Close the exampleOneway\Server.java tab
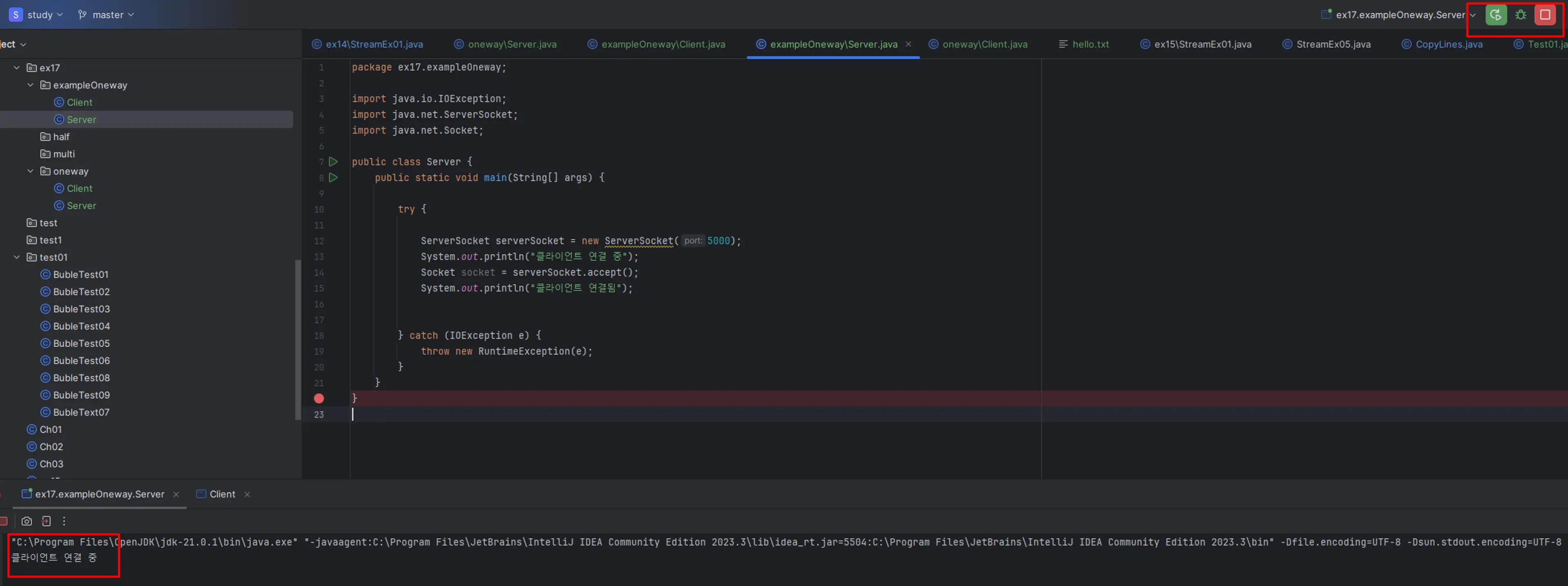 (908, 44)
